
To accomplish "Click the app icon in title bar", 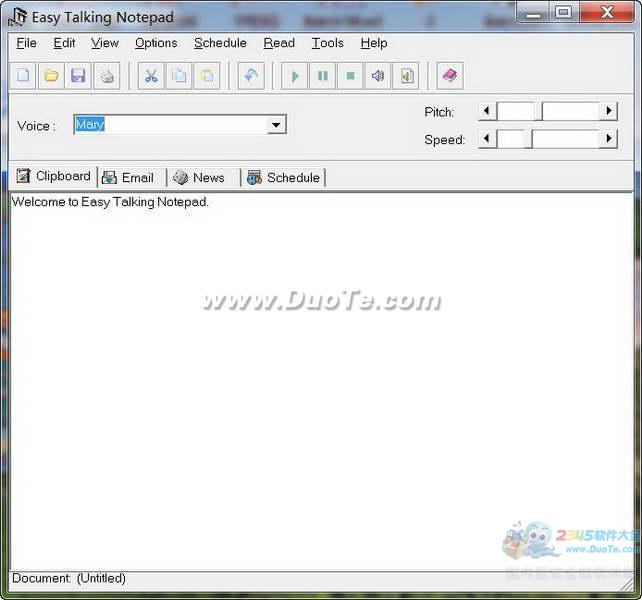I will (18, 17).
